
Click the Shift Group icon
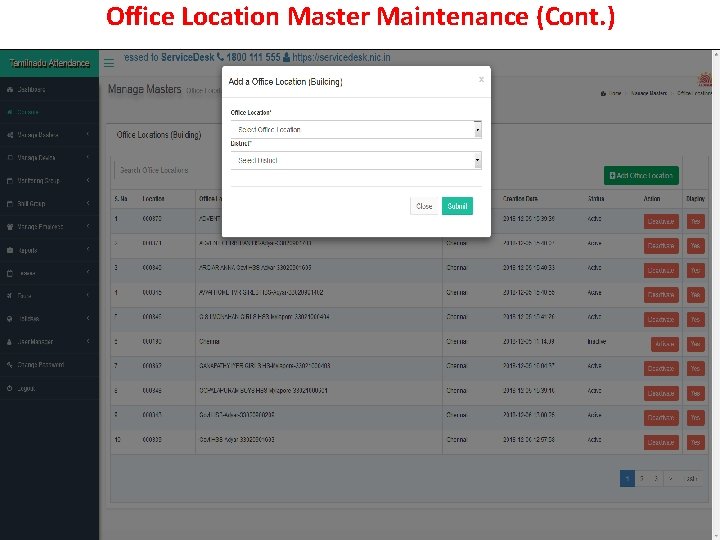point(10,204)
